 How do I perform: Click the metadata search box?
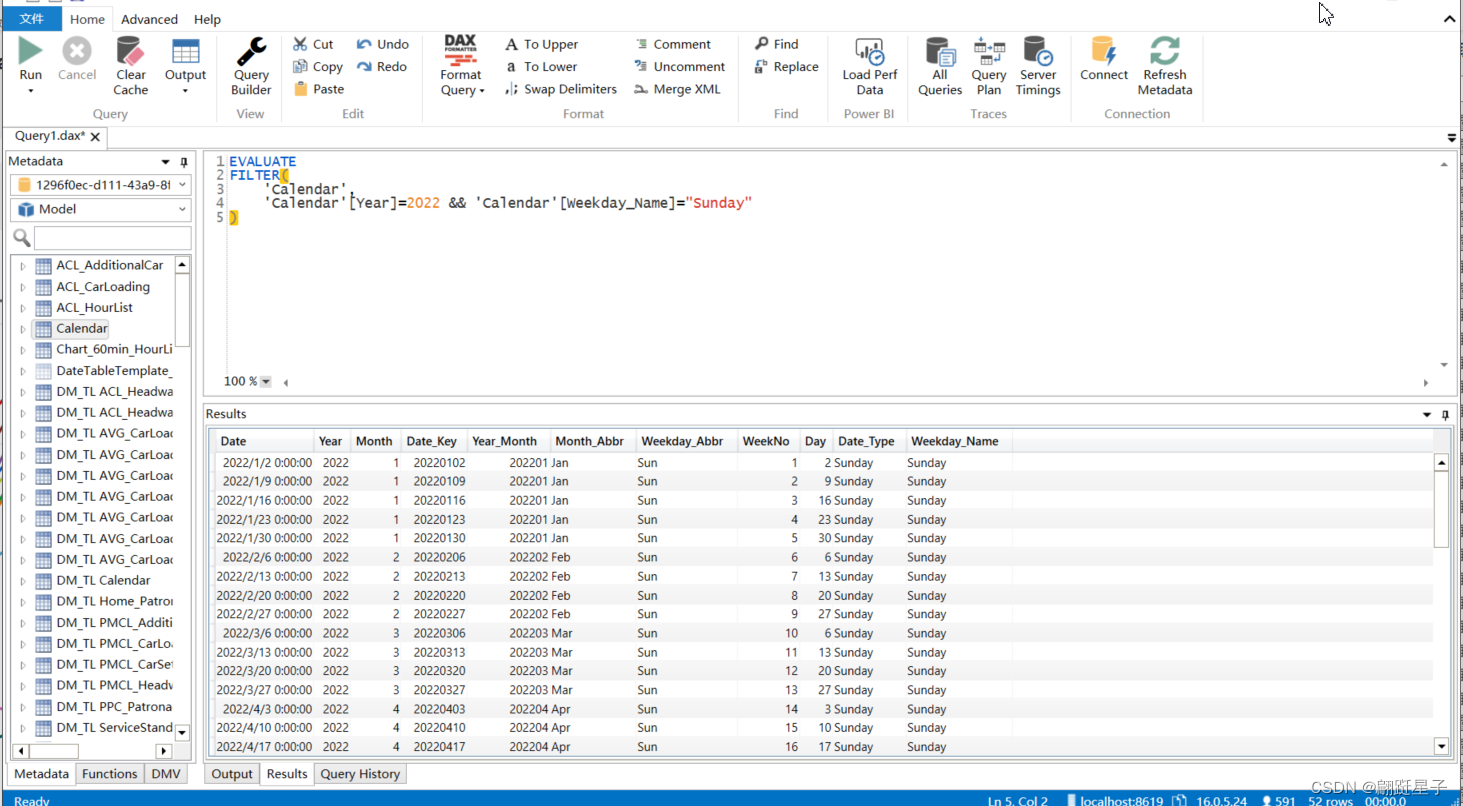[x=110, y=238]
